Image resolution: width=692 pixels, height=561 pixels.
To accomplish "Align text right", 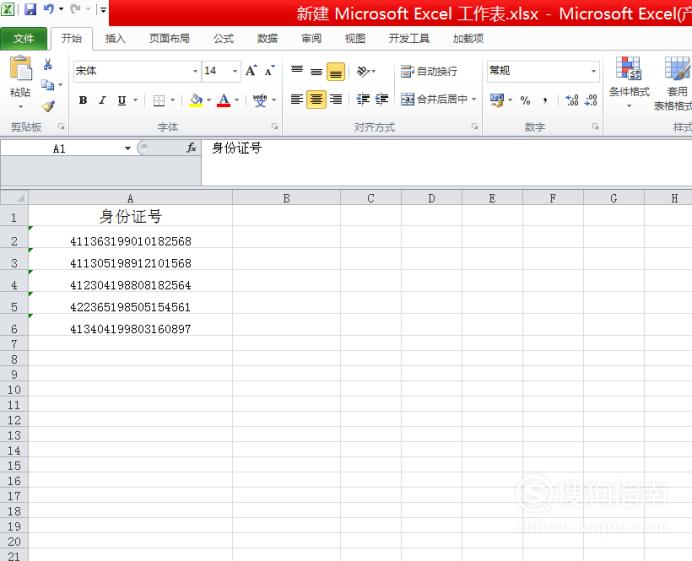I will coord(336,99).
